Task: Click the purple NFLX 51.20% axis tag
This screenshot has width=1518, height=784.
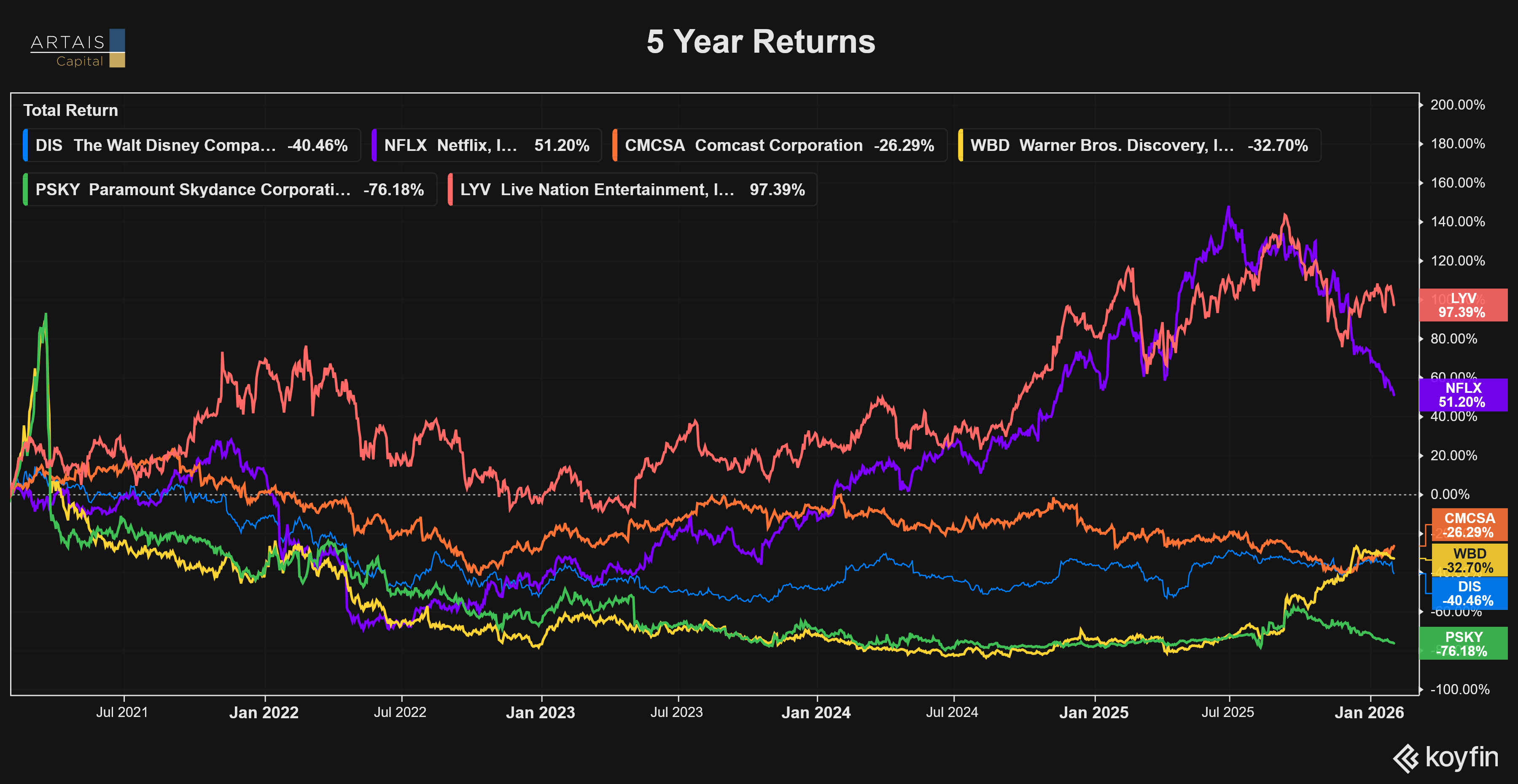Action: (x=1463, y=395)
